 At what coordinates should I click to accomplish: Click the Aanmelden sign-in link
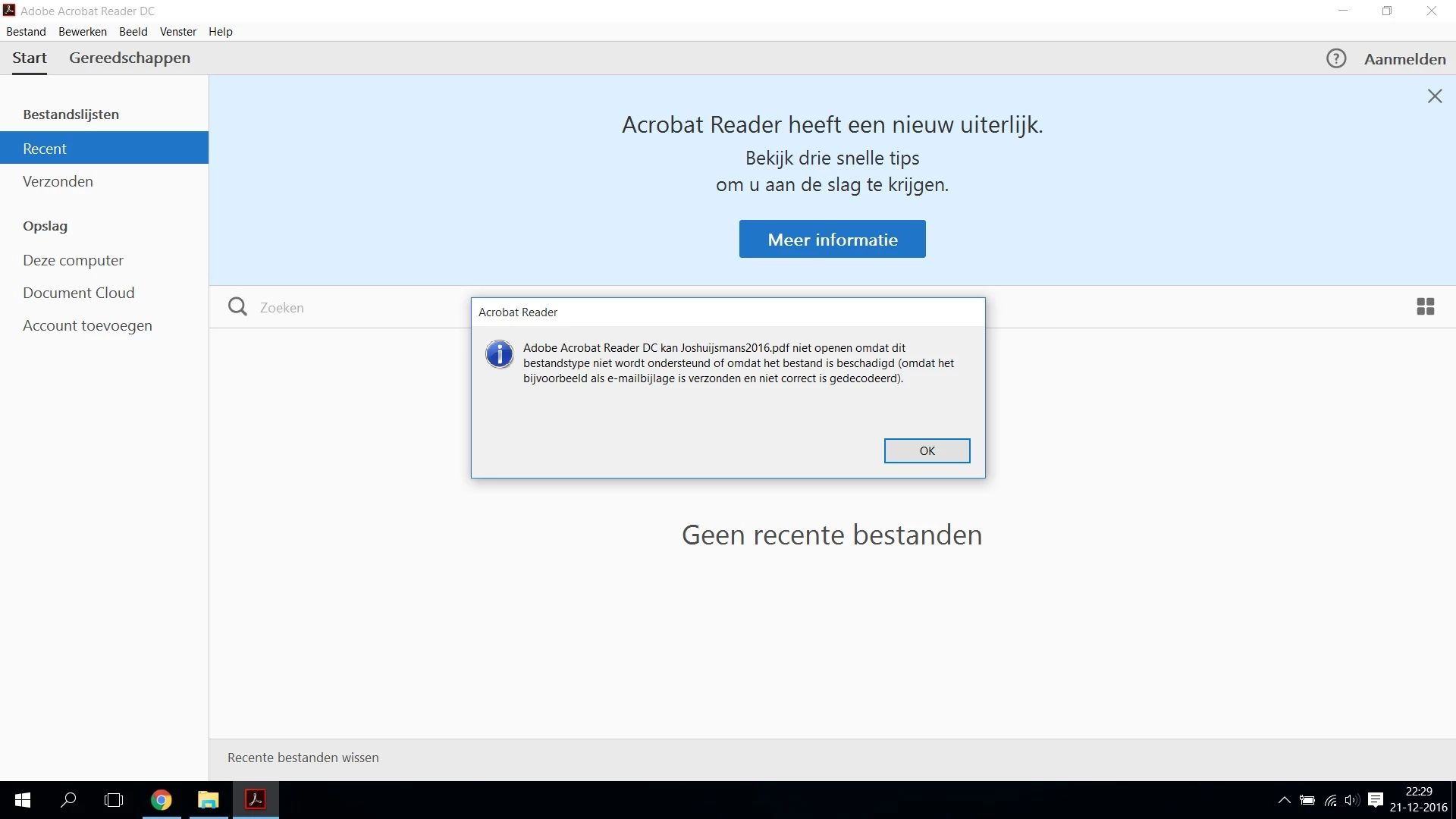pos(1404,59)
